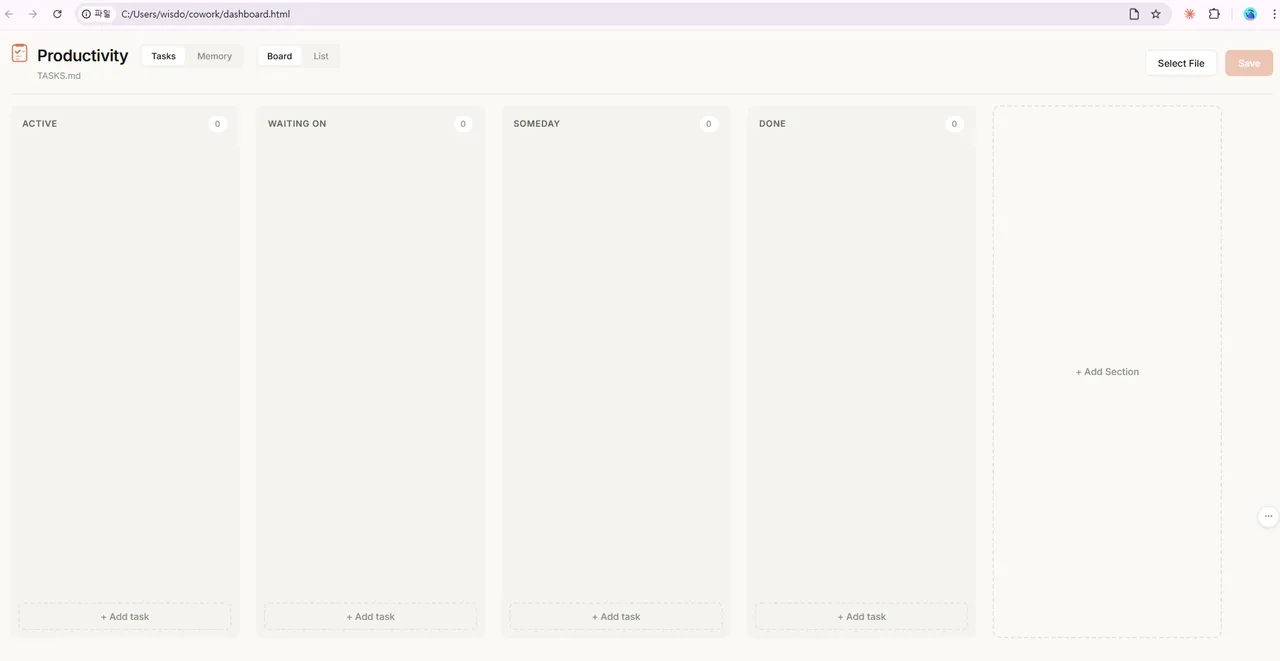
Task: Select the List view
Action: [x=321, y=56]
